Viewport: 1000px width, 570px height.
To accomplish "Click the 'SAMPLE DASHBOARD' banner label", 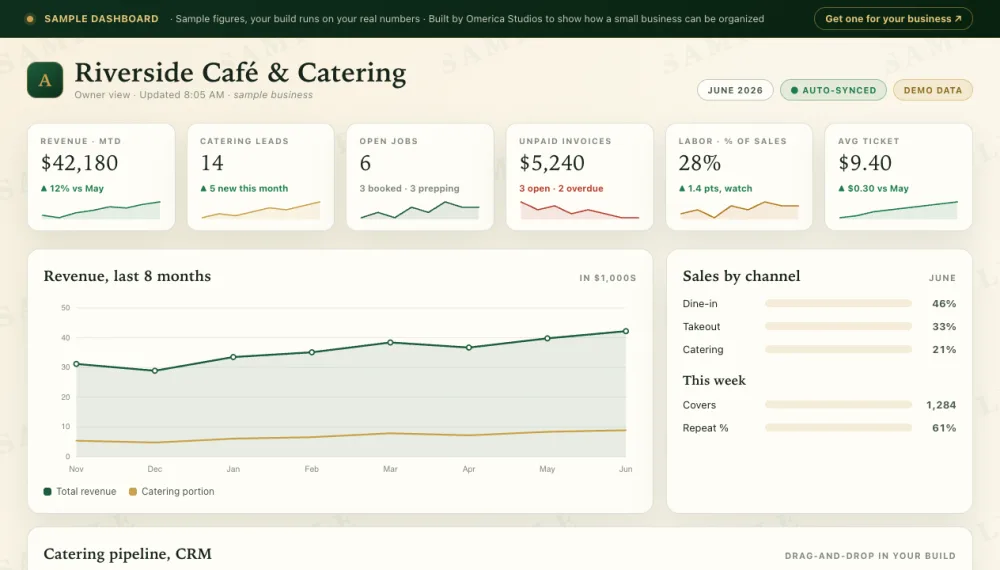I will coord(101,19).
